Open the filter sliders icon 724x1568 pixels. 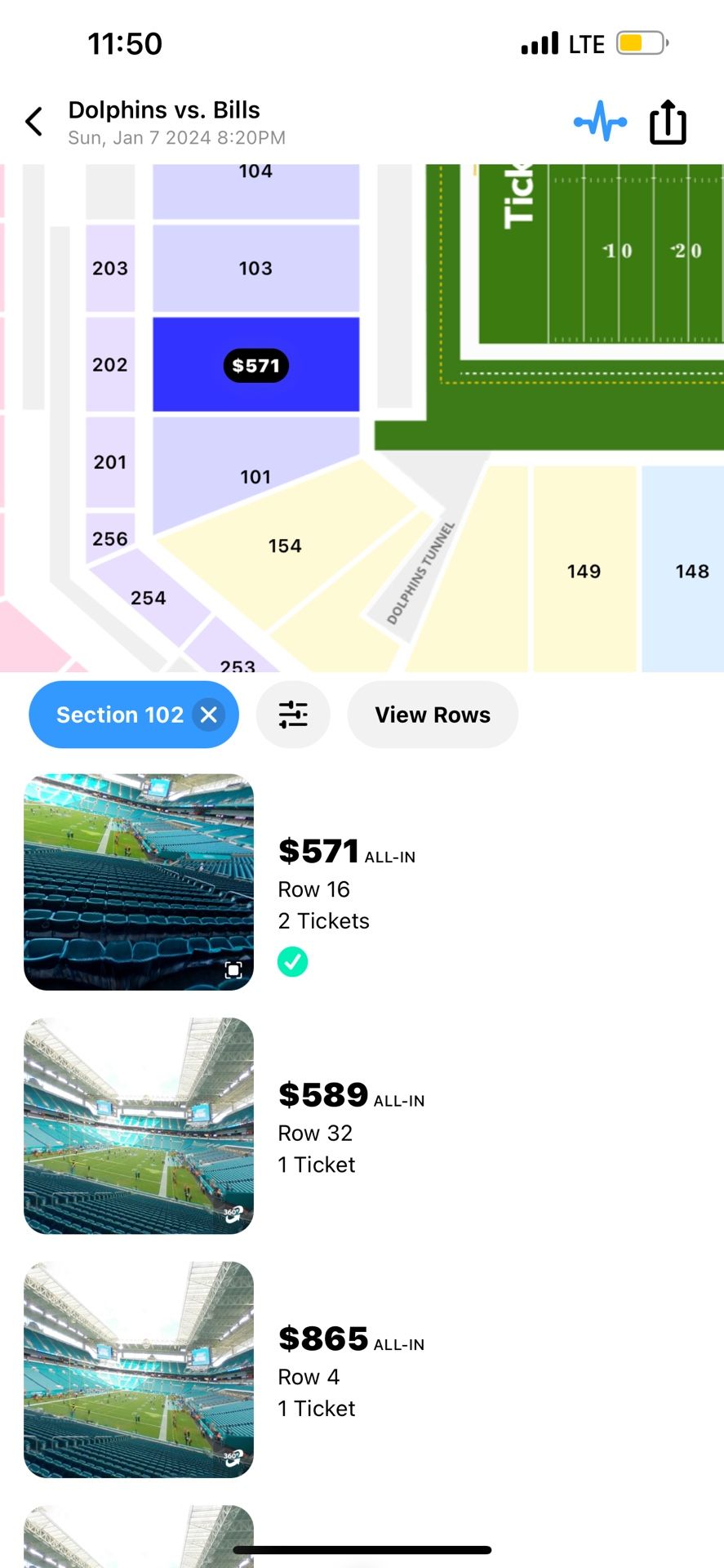(293, 715)
